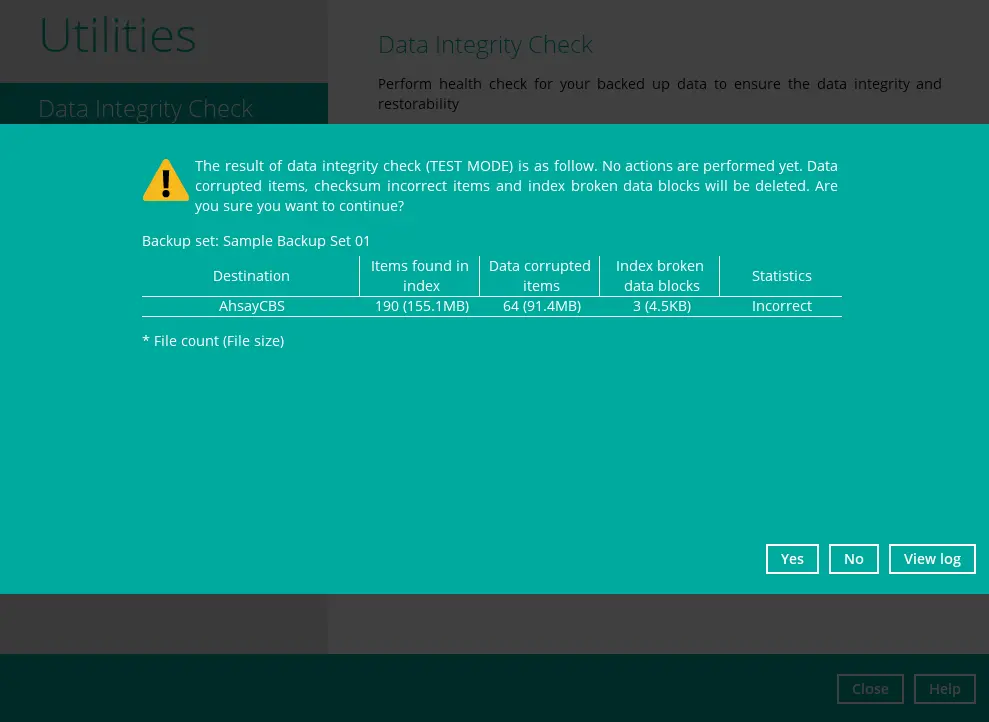989x722 pixels.
Task: Click the Data corrupted items column header
Action: [x=539, y=276]
